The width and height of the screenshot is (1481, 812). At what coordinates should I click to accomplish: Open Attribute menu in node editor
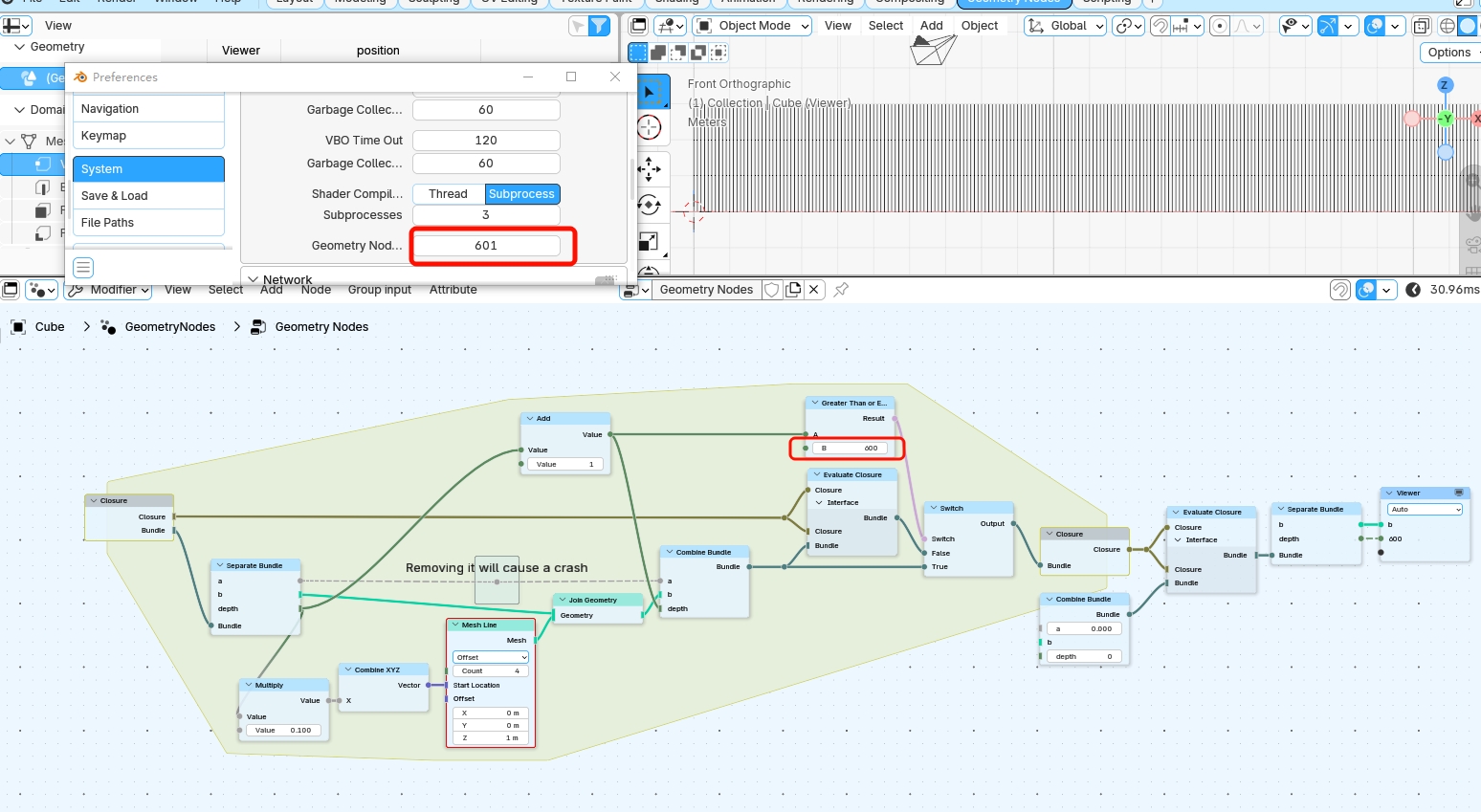click(453, 290)
